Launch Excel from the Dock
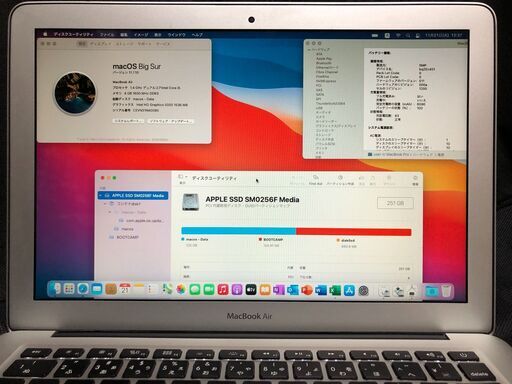Image resolution: width=512 pixels, height=384 pixels. (335, 291)
